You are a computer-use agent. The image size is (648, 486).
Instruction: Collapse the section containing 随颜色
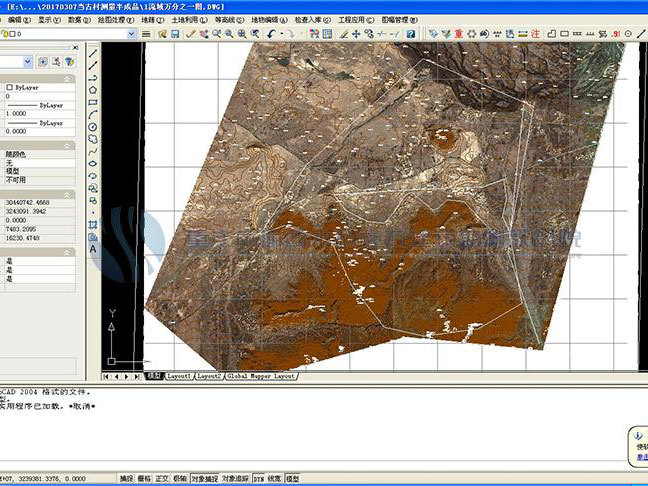67,145
